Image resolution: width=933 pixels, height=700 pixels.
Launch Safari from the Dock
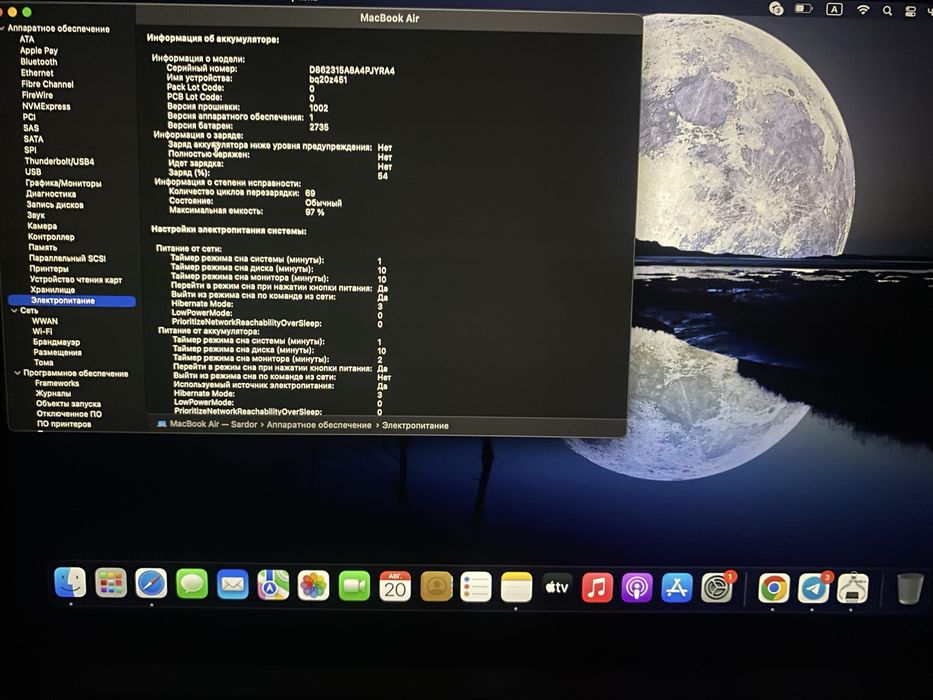coord(151,583)
